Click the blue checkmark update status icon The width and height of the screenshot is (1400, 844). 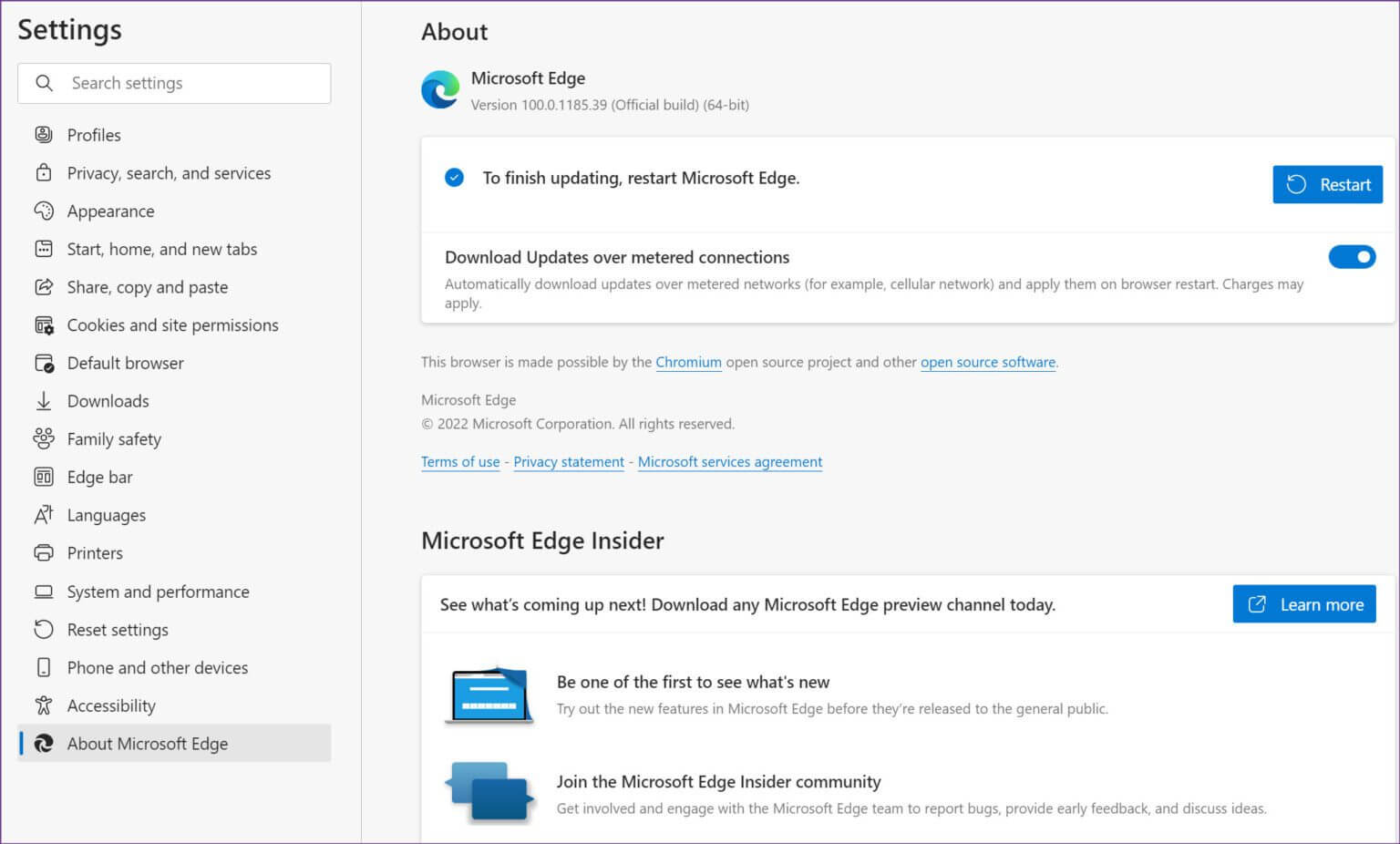click(x=454, y=178)
